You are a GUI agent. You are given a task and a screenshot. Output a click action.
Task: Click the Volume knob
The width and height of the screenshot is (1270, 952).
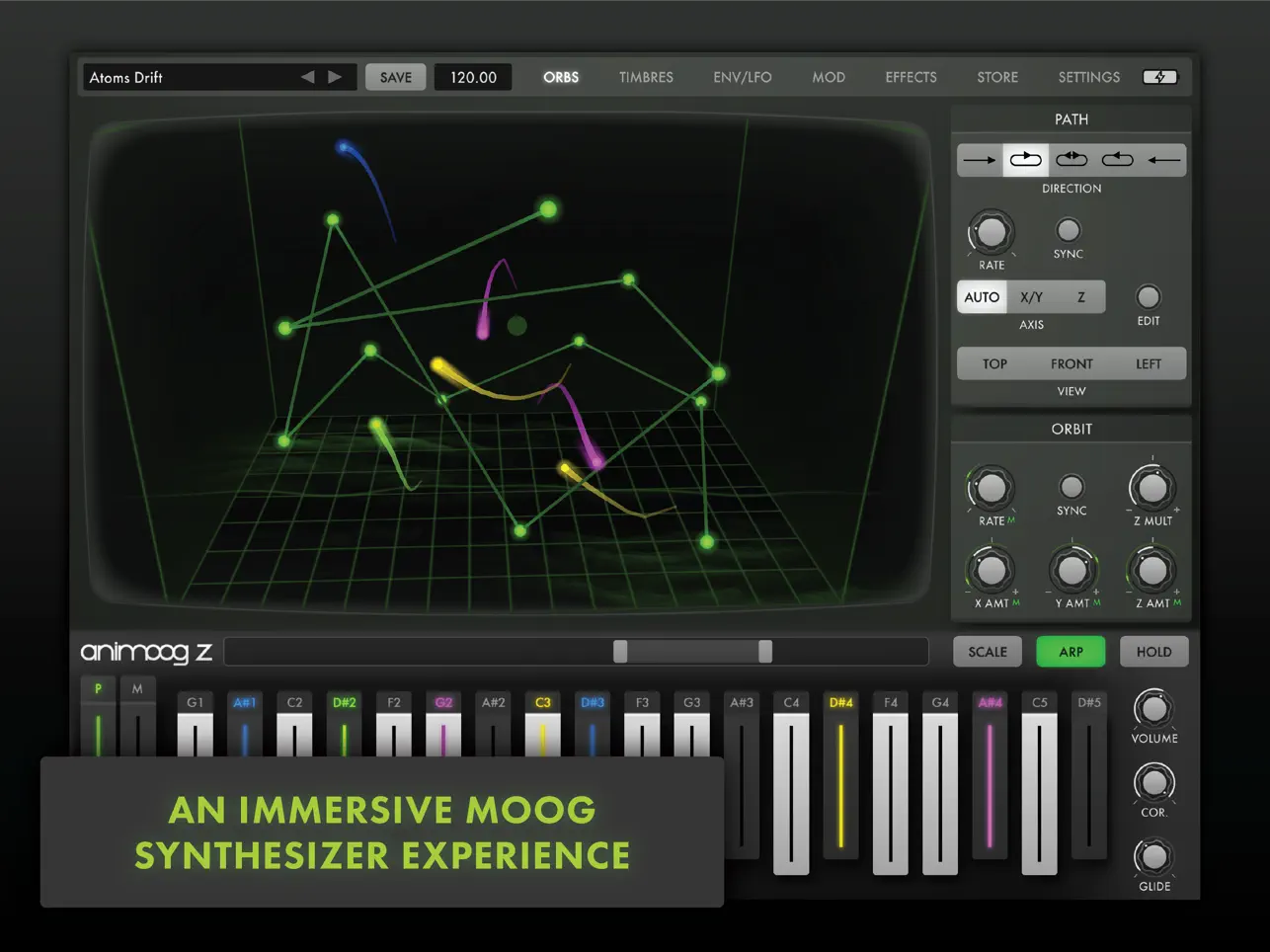(1153, 708)
